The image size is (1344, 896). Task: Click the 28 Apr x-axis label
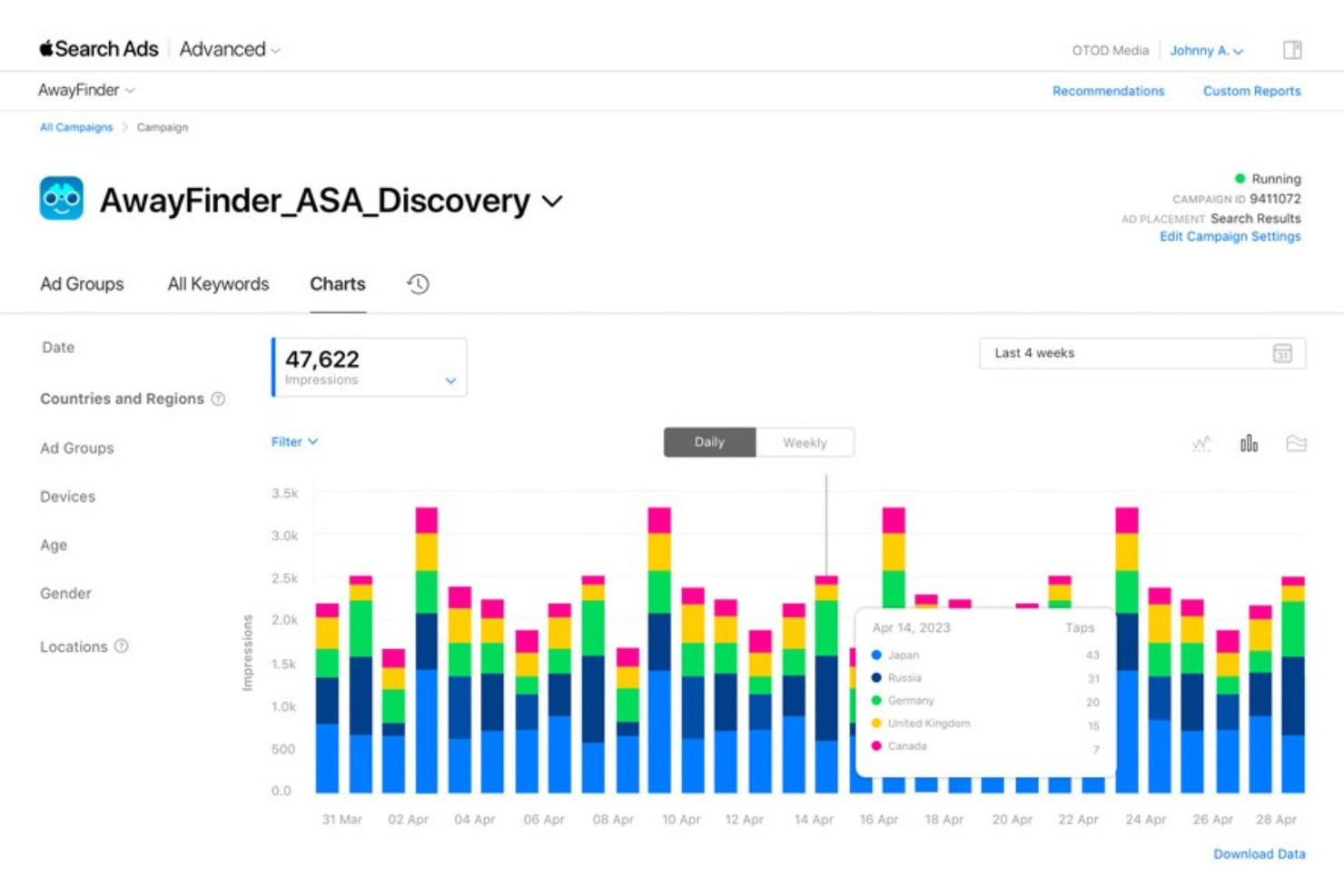(x=1276, y=819)
